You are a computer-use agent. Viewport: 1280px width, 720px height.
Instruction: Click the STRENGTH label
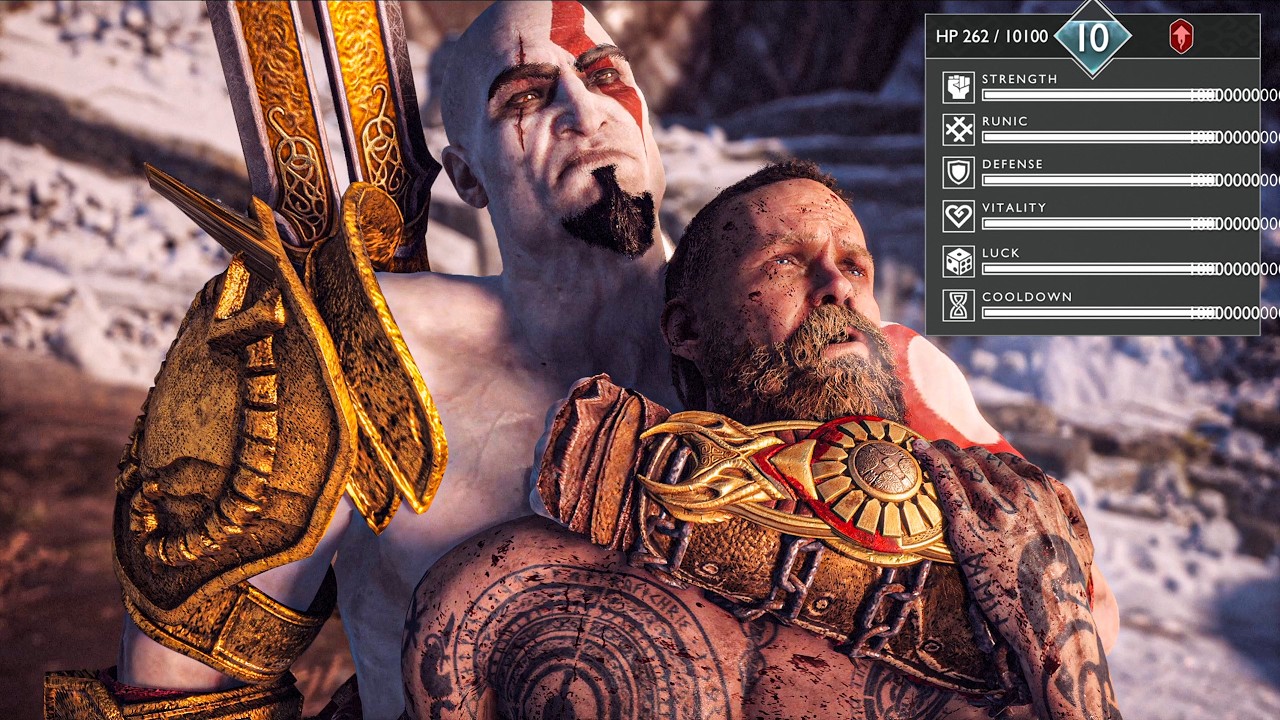[x=1020, y=79]
